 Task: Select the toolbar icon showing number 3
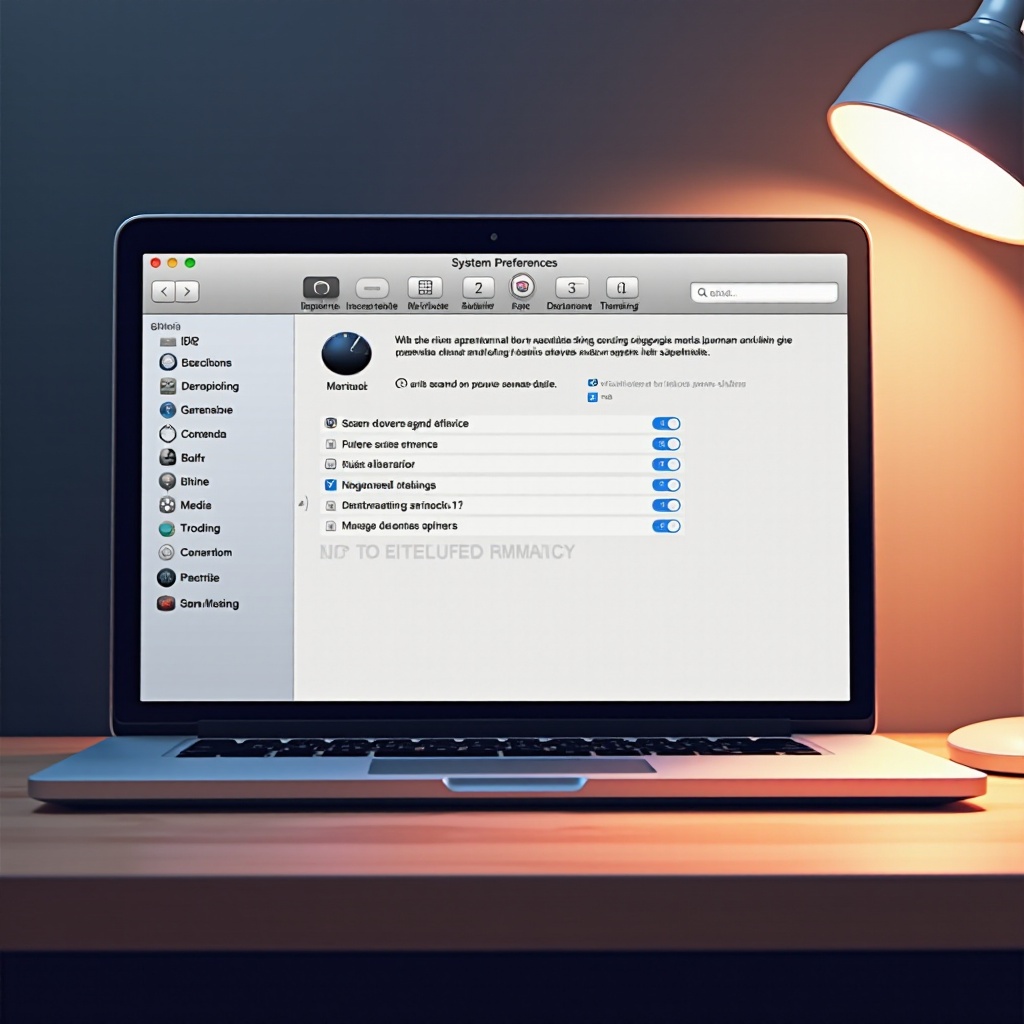coord(572,287)
